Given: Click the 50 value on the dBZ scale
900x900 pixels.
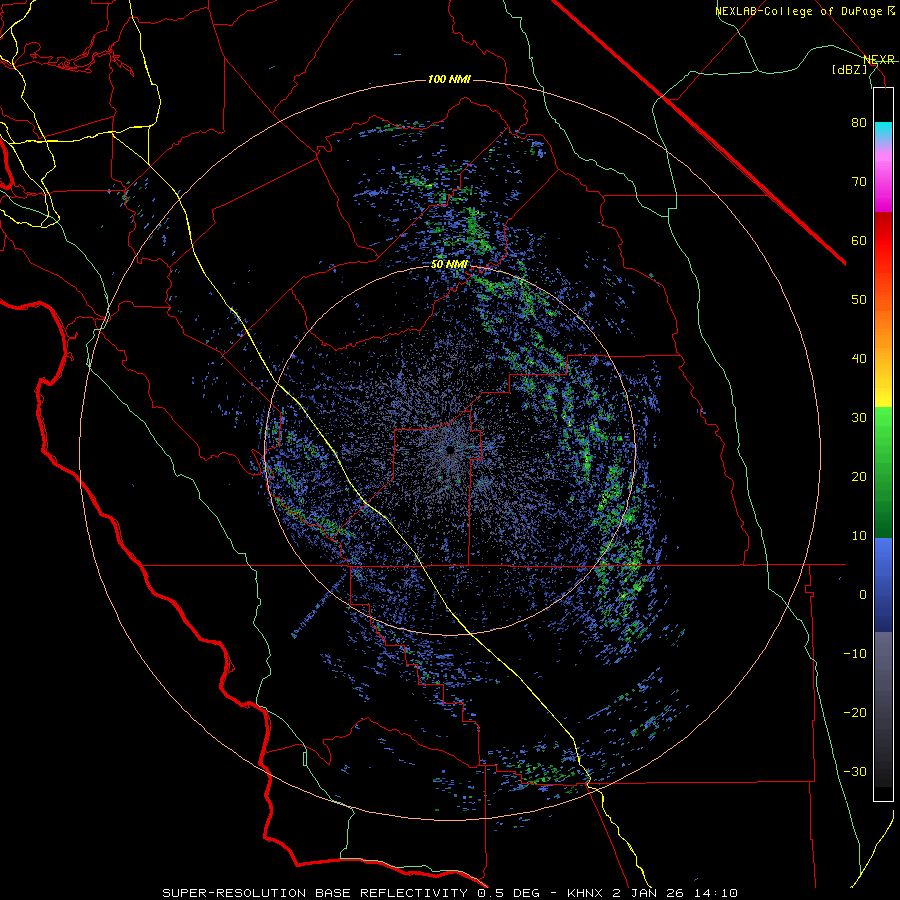Looking at the screenshot, I should (859, 300).
